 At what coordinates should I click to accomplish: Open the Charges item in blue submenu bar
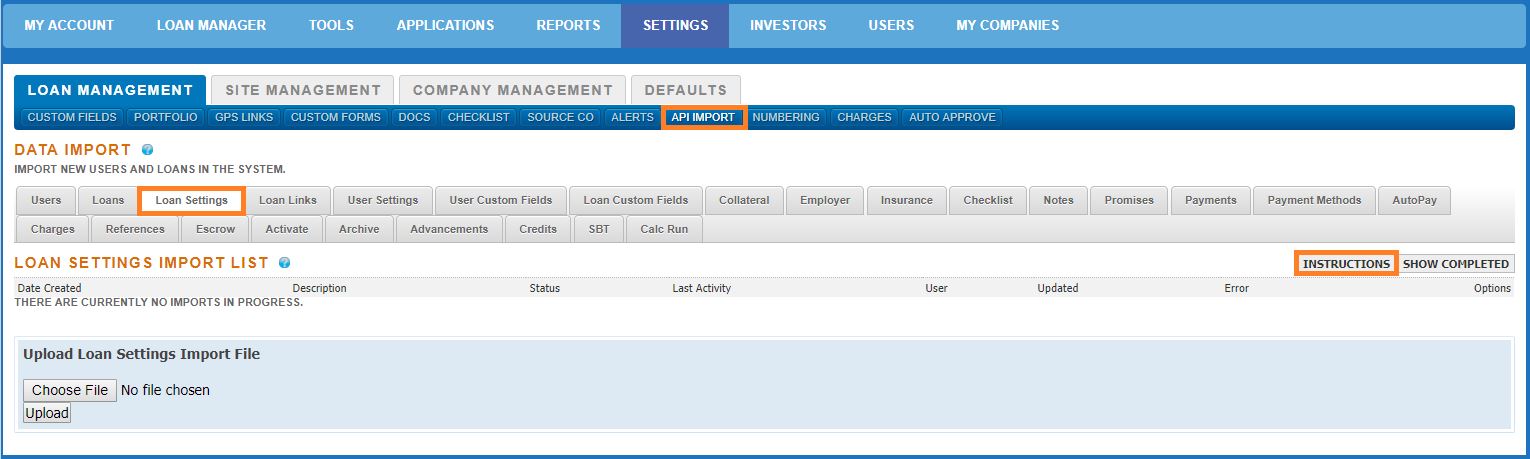tap(864, 117)
